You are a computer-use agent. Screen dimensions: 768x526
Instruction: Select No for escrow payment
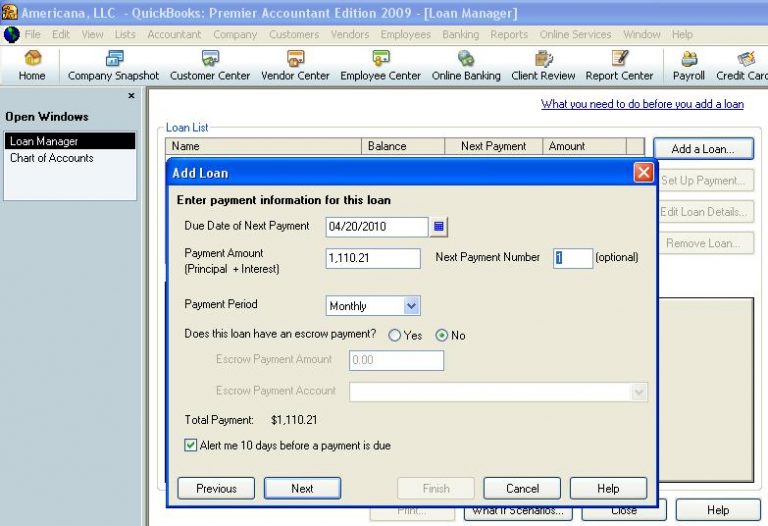(442, 335)
